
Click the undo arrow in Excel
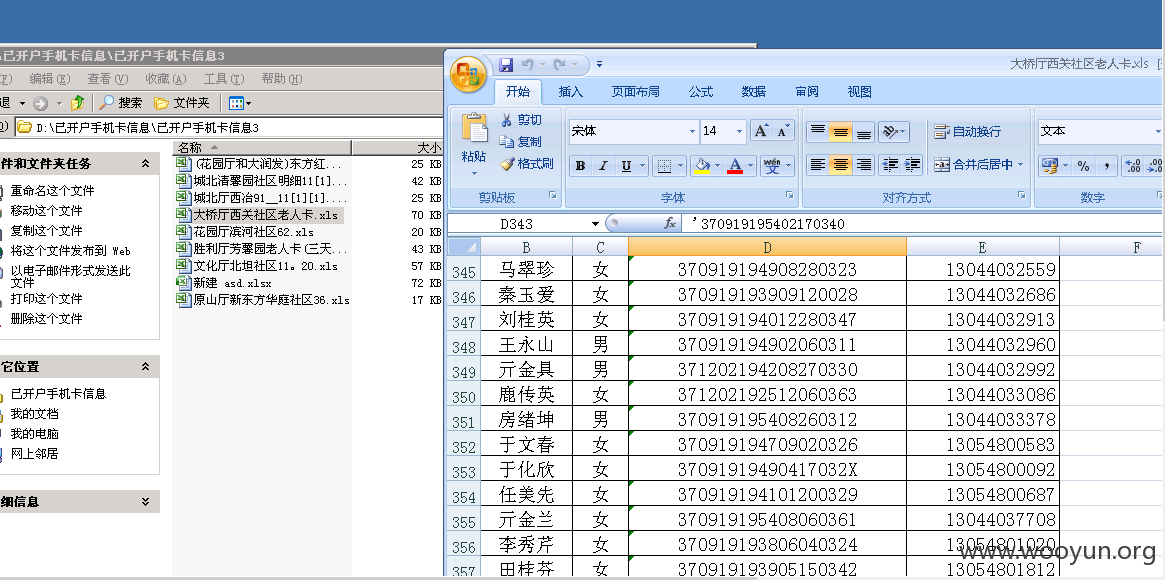click(x=528, y=65)
